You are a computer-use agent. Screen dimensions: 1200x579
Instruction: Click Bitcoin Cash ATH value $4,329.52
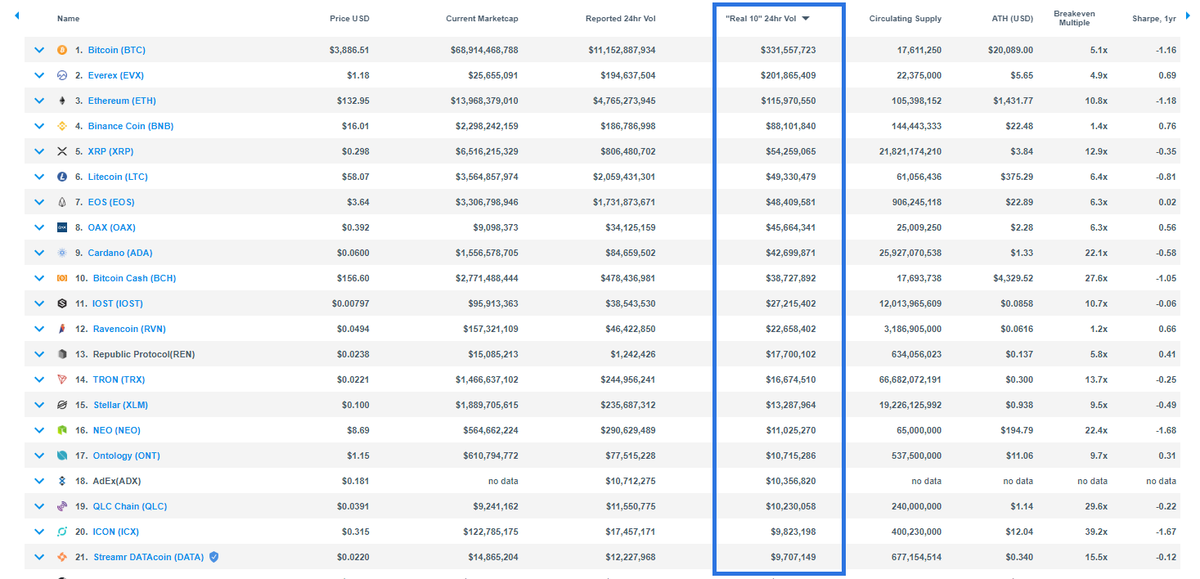tap(1011, 278)
